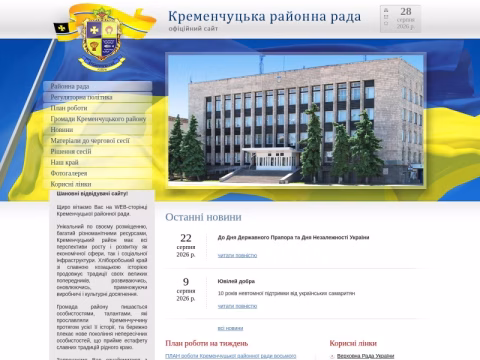
Task: Open the Фотогалерея section
Action: pos(98,173)
